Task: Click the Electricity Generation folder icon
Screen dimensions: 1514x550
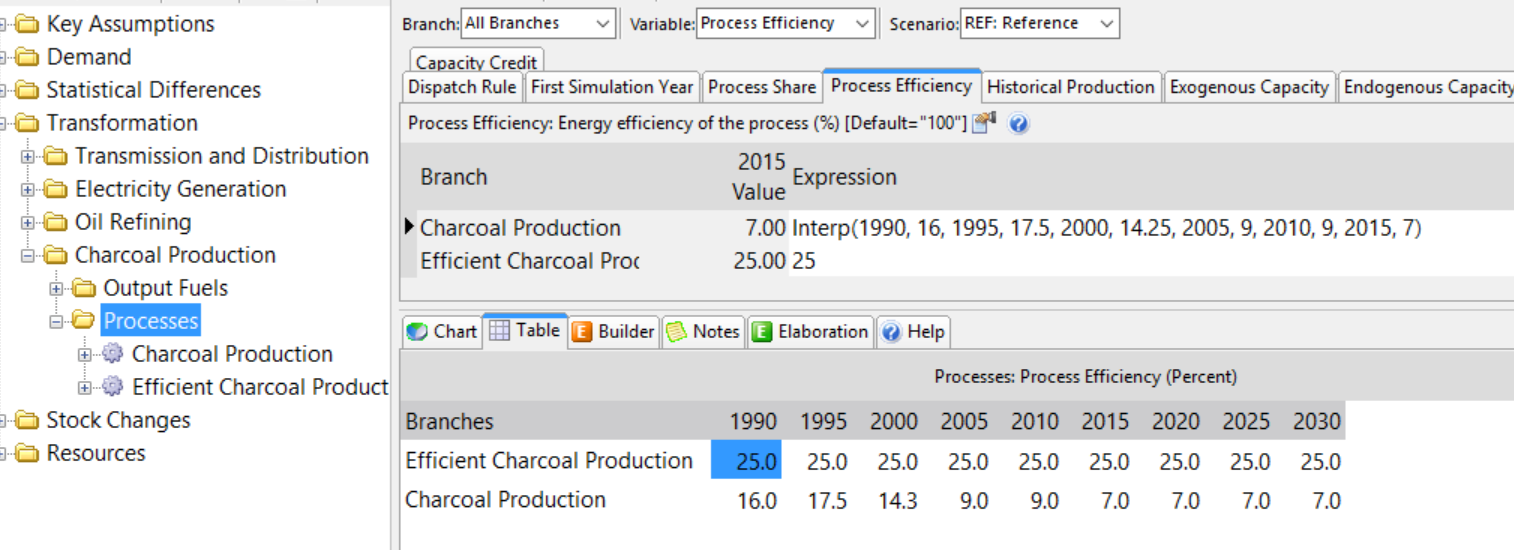Action: point(56,189)
